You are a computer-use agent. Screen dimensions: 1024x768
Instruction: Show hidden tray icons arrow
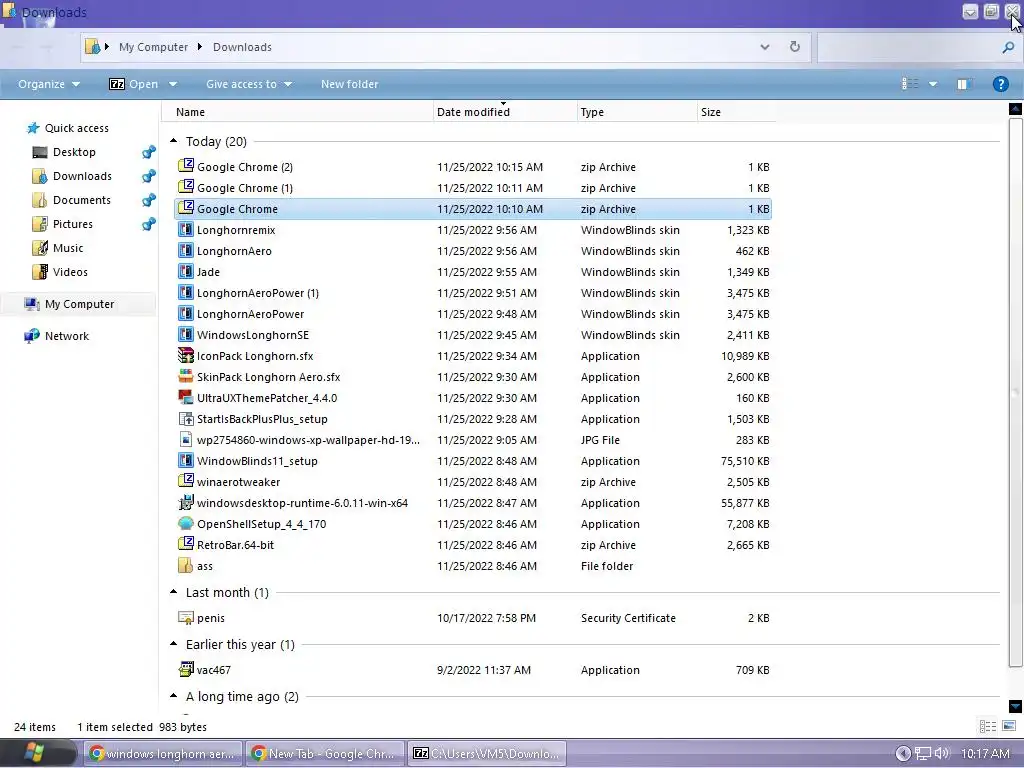pos(903,754)
